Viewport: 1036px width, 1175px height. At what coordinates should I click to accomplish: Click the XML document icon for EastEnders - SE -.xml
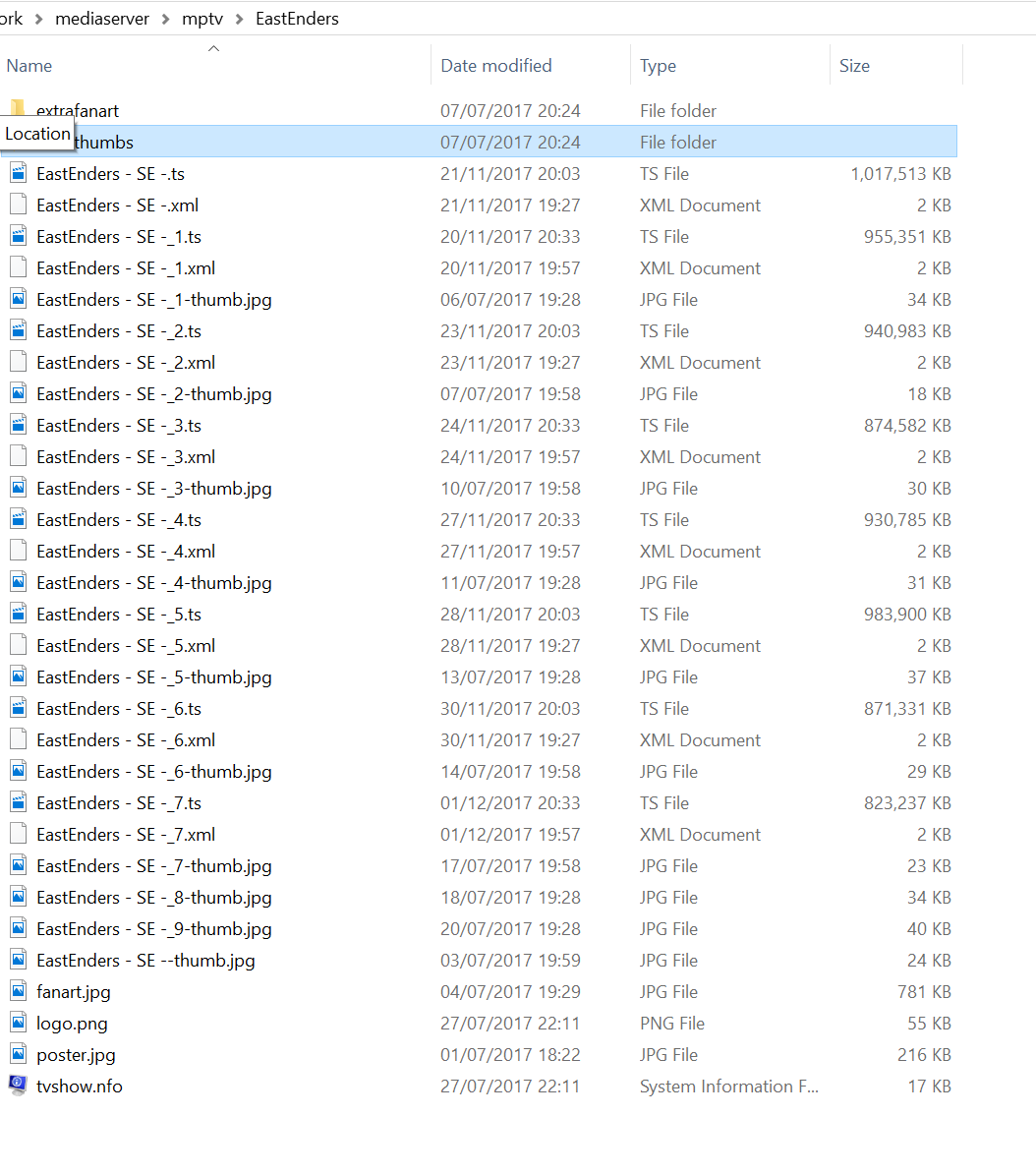19,205
